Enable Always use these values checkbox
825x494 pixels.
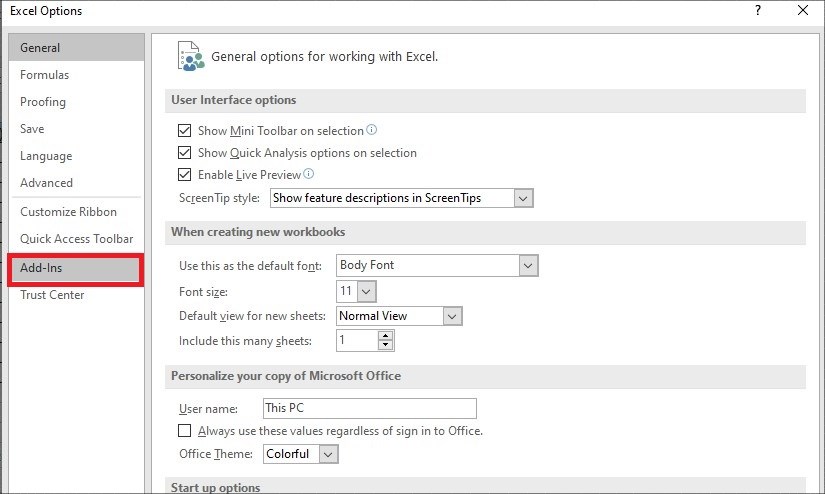(x=184, y=431)
